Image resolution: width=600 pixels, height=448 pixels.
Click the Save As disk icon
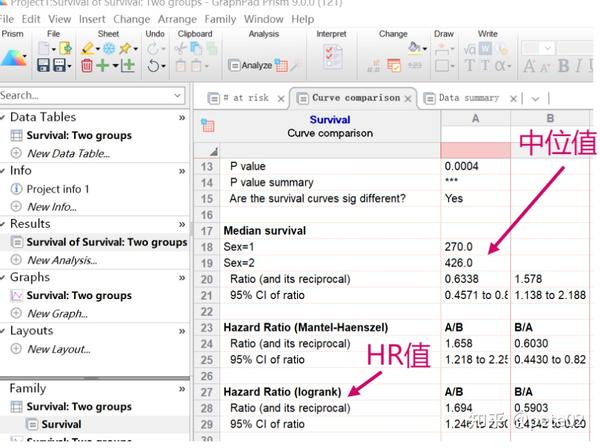[x=59, y=65]
